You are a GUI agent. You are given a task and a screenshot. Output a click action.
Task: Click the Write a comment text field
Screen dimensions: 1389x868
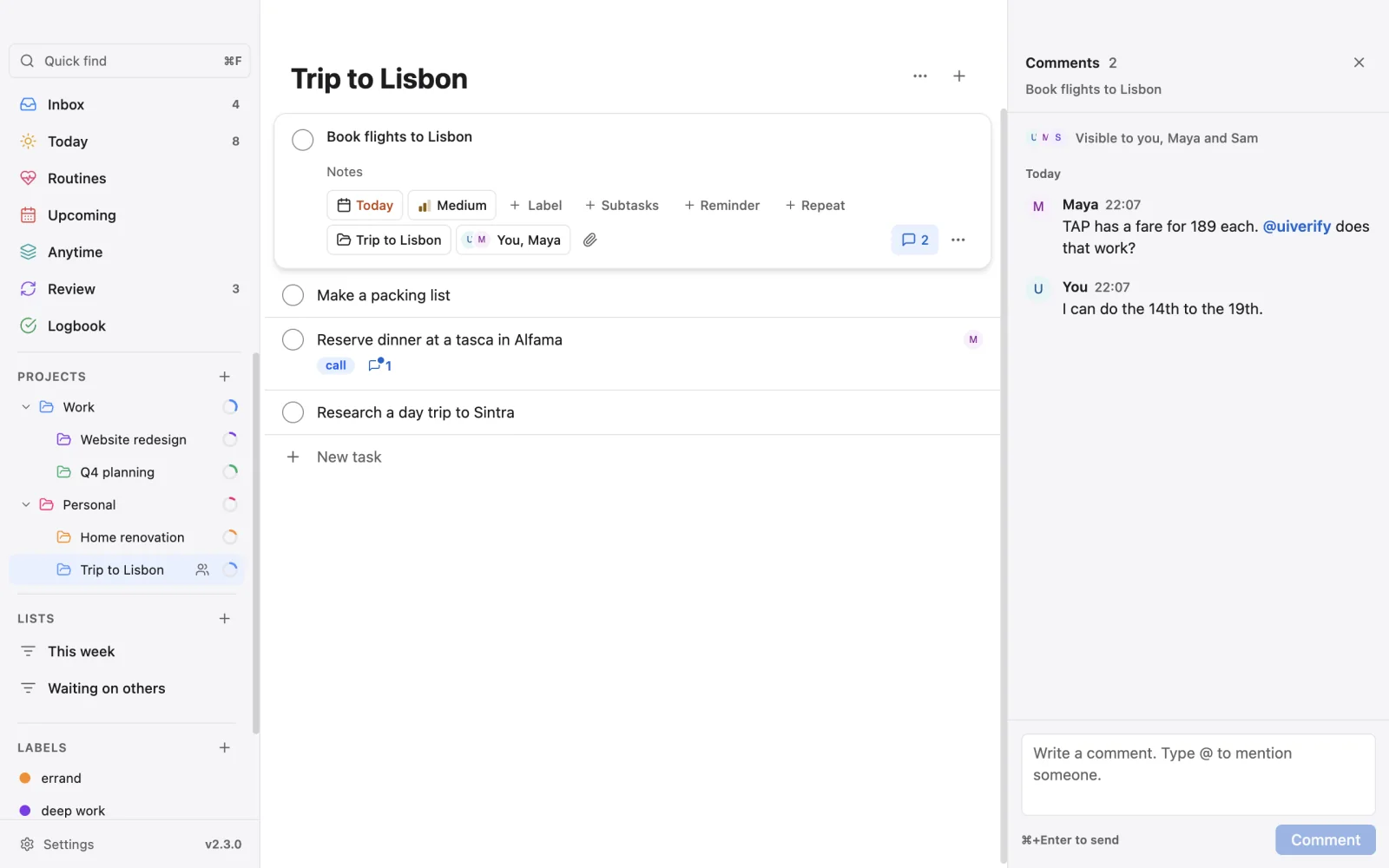pyautogui.click(x=1198, y=774)
